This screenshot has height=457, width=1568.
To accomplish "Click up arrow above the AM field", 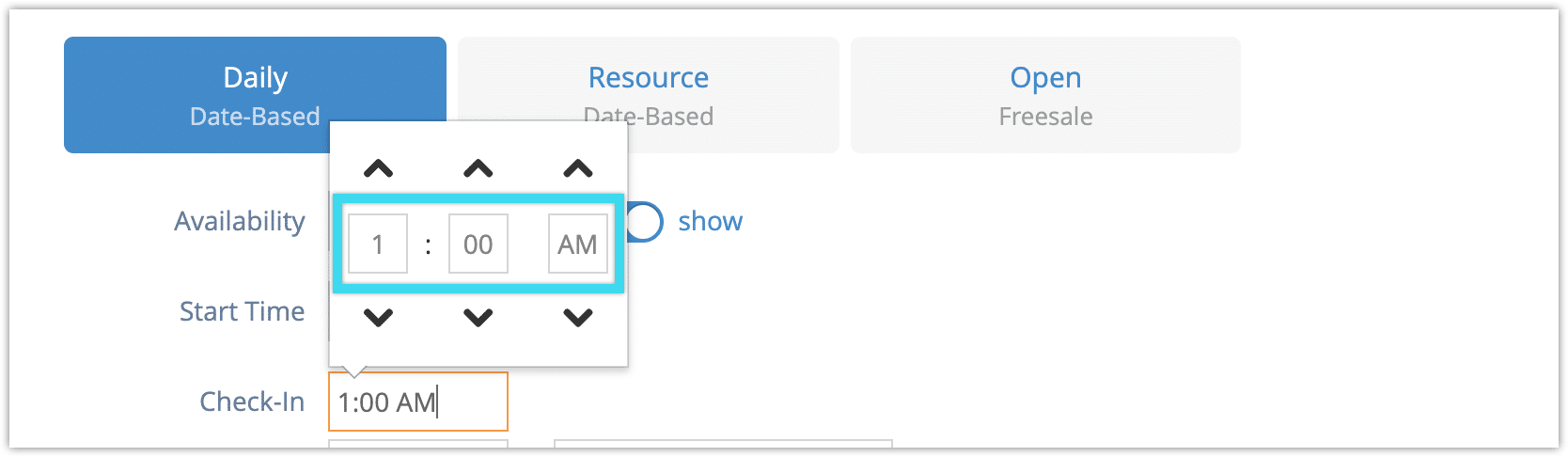I will (578, 169).
